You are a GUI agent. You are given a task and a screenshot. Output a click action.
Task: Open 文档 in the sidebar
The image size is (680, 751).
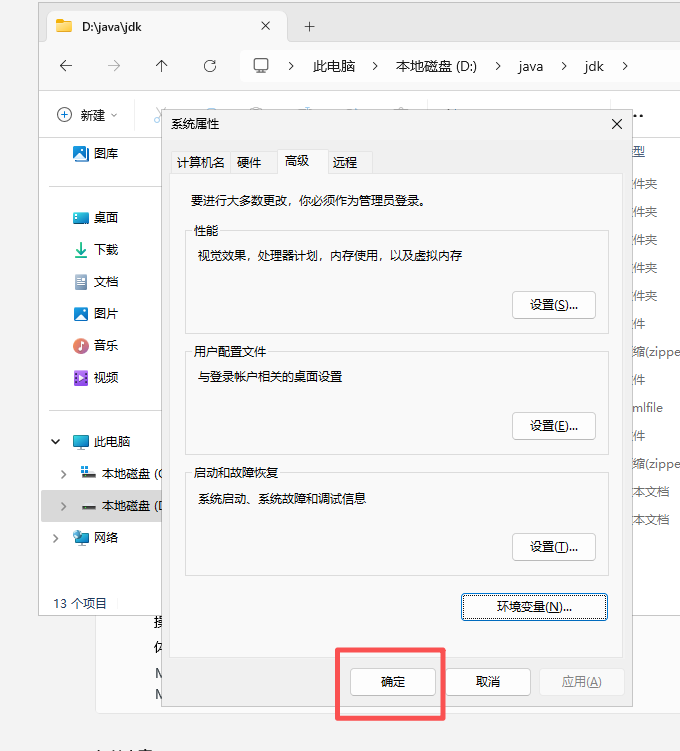pos(95,282)
